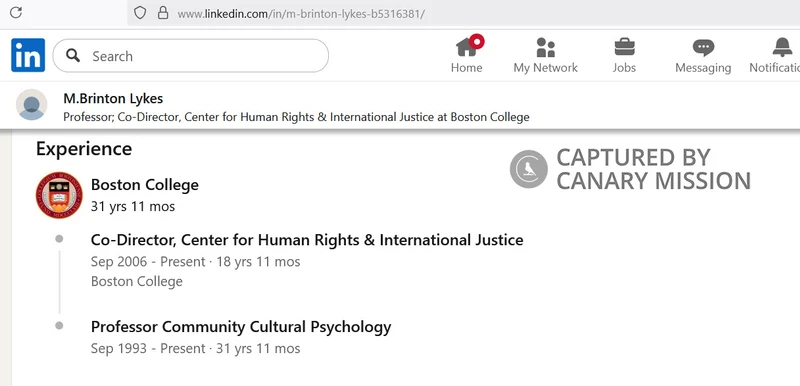Reload the page with the browser refresh icon

click(x=16, y=13)
